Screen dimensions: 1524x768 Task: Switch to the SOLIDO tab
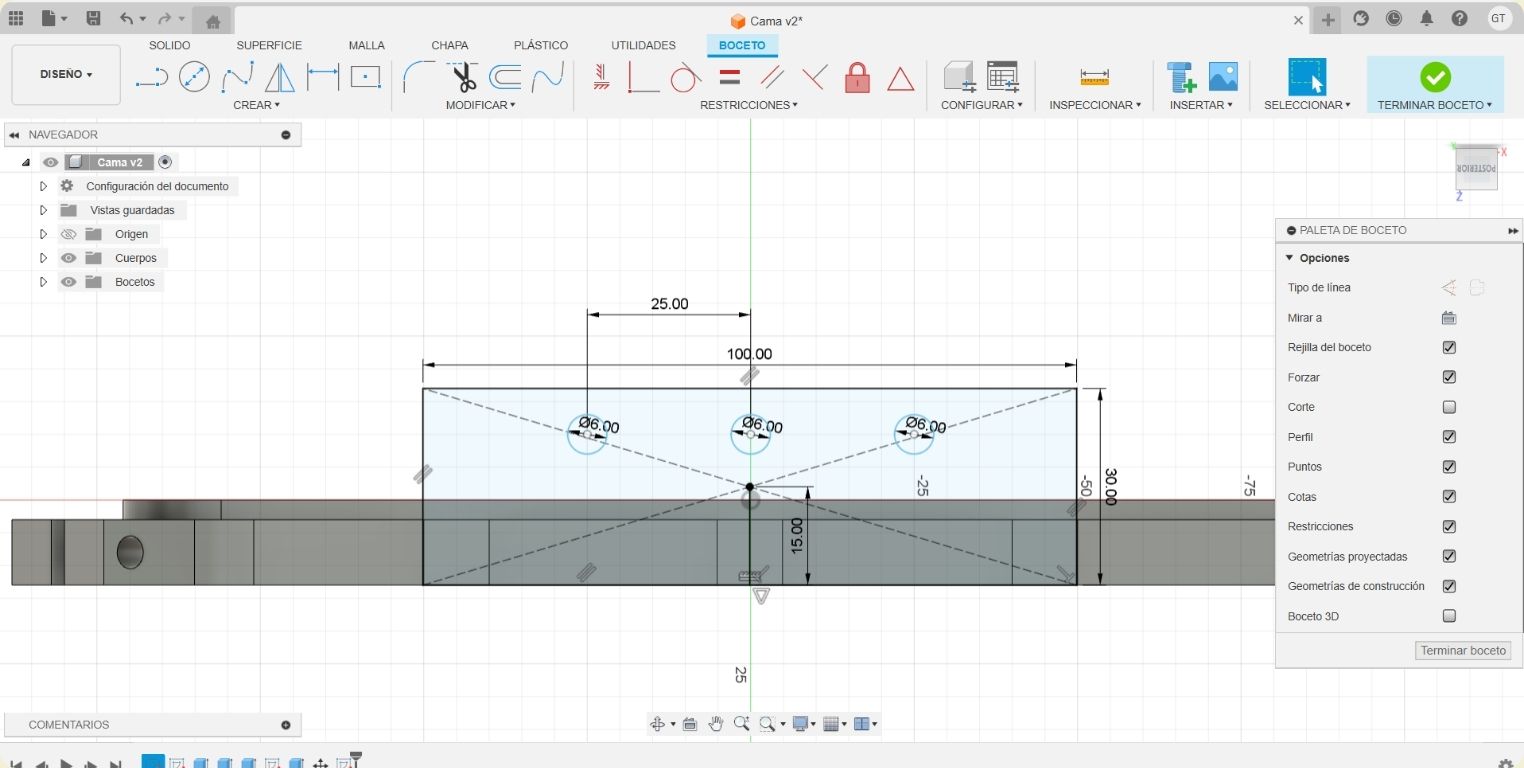click(169, 45)
